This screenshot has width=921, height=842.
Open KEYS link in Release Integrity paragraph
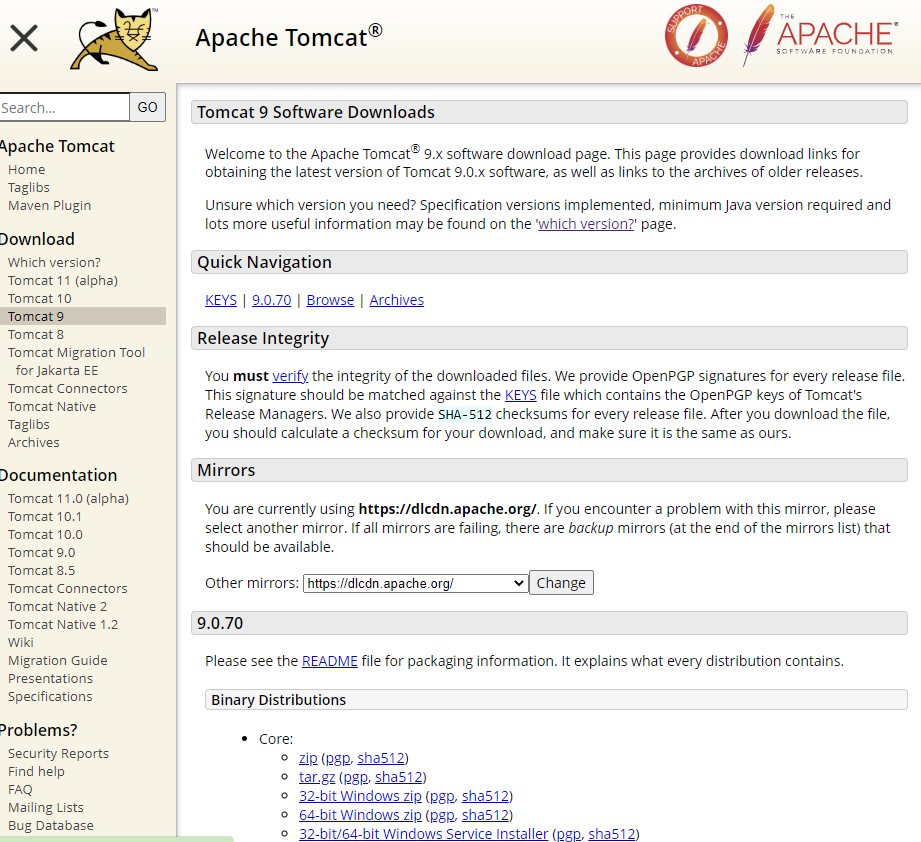520,395
